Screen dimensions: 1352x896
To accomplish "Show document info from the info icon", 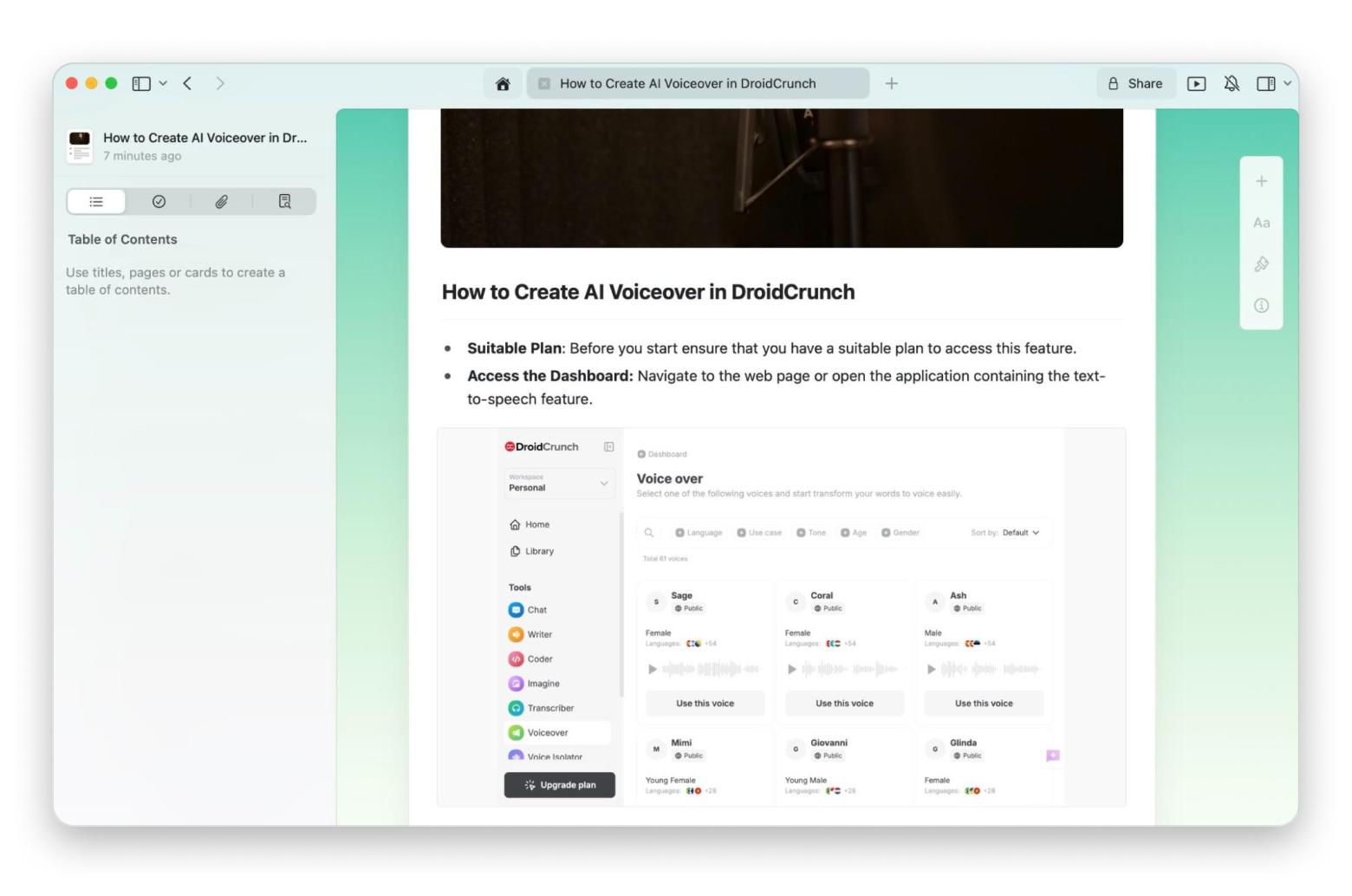I will coord(1261,306).
